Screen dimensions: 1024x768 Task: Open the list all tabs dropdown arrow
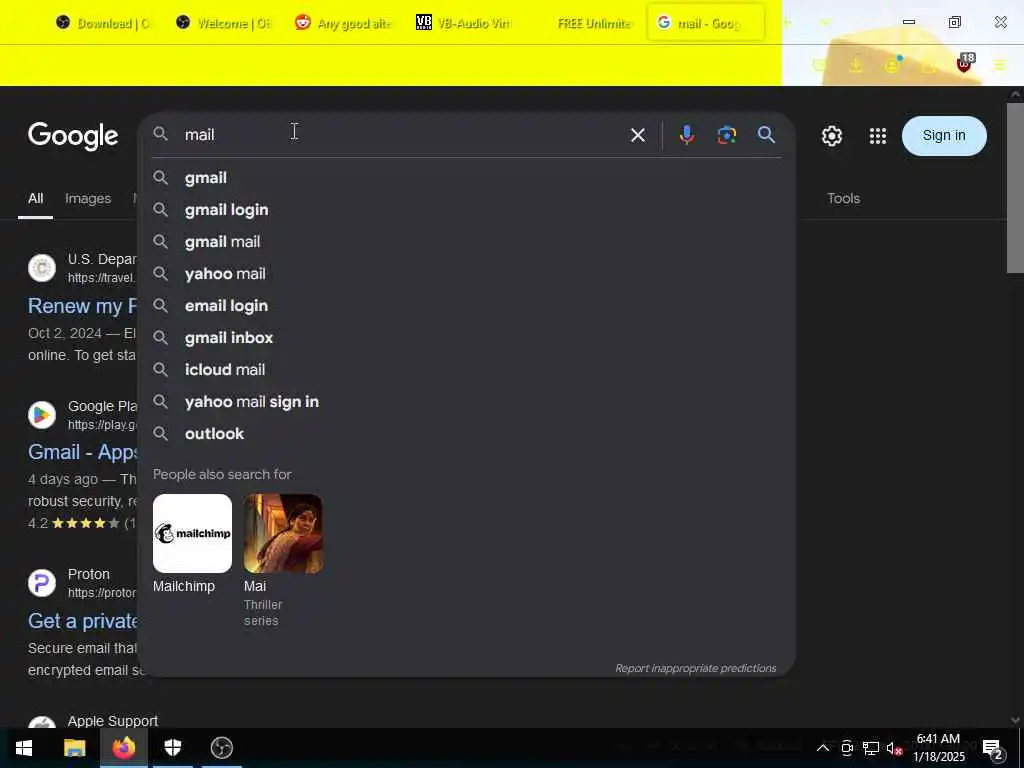point(825,23)
